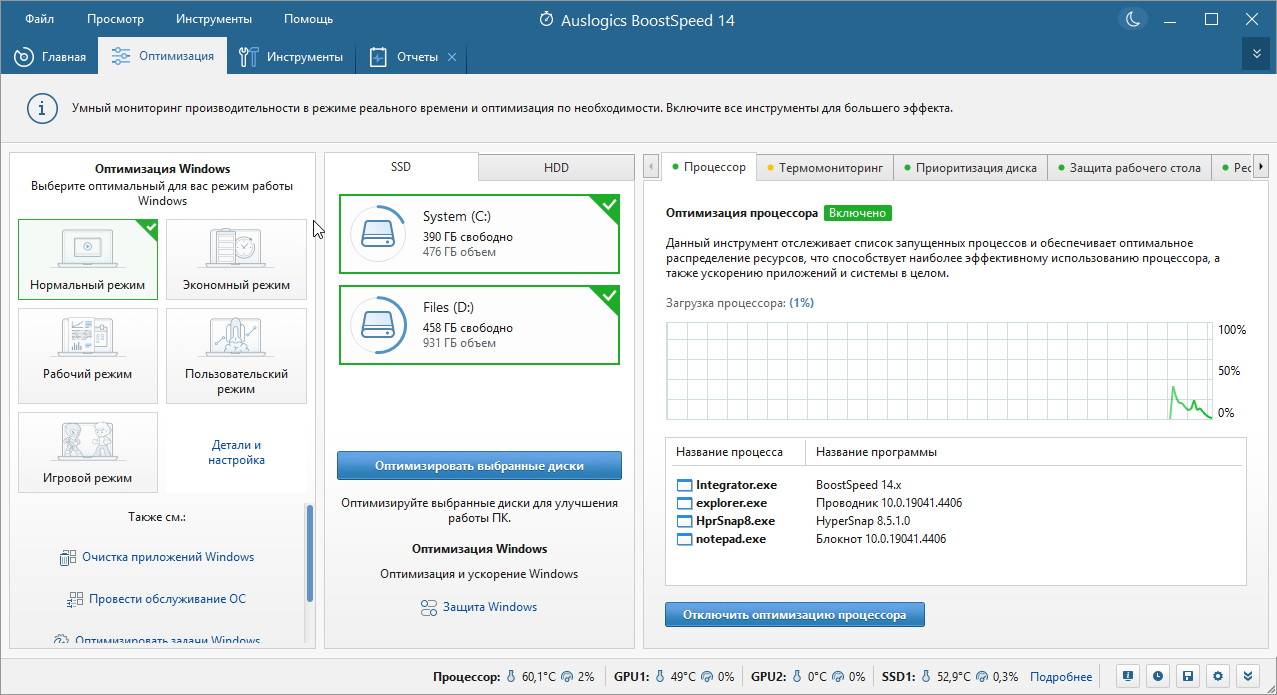Switch to the HDD tab
Image resolution: width=1277 pixels, height=695 pixels.
pos(556,168)
